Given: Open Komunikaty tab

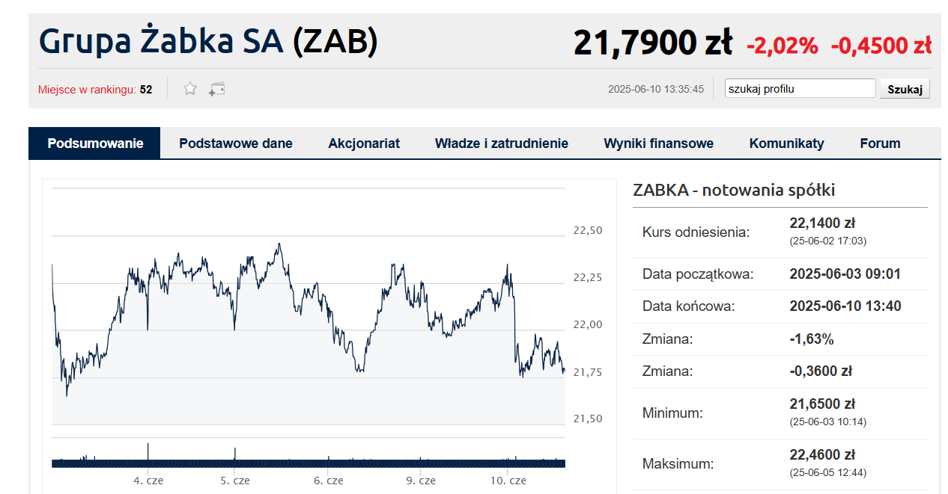Looking at the screenshot, I should coord(787,143).
